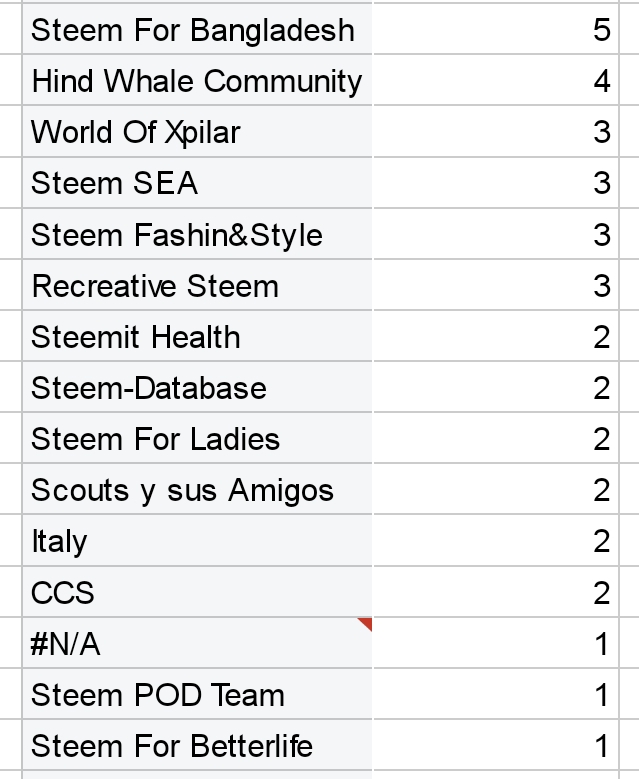The height and width of the screenshot is (779, 639).
Task: Click the Steem For Betterlife cell
Action: pos(195,746)
